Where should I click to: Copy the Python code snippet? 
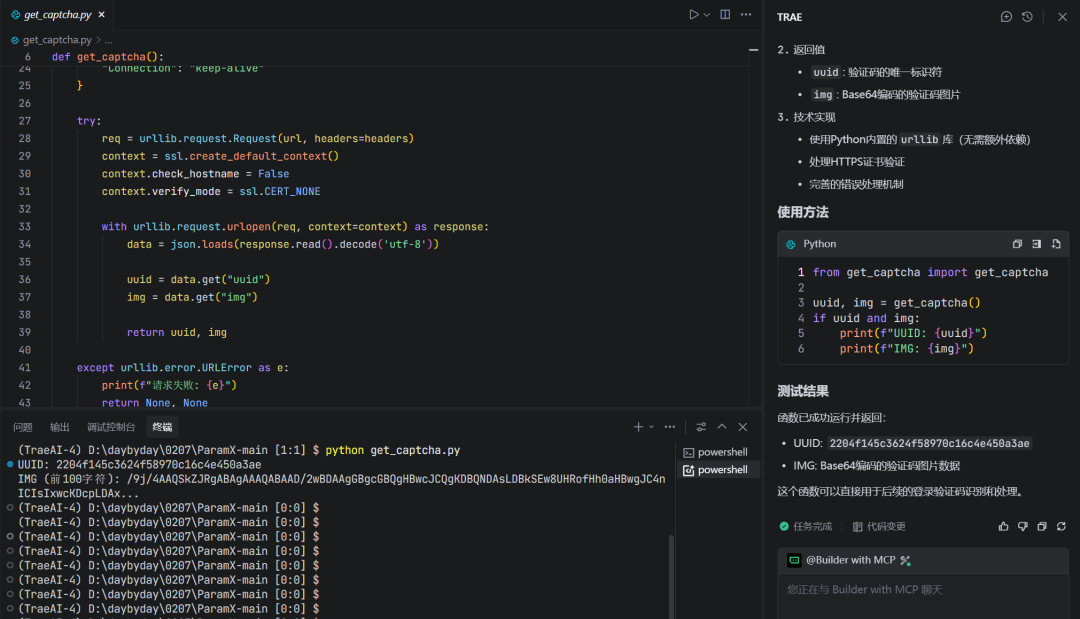point(1017,244)
